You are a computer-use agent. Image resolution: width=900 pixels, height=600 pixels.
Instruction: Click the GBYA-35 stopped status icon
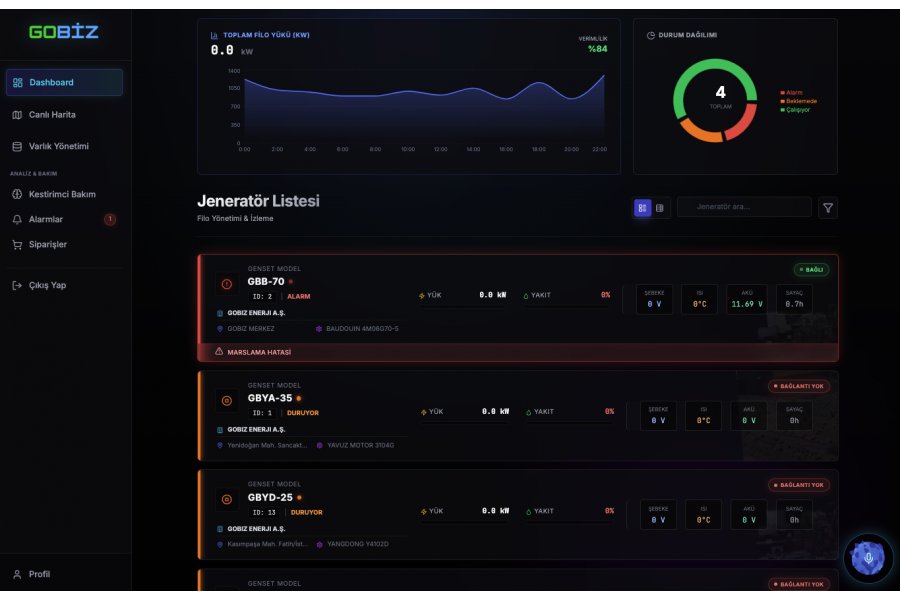pyautogui.click(x=225, y=401)
